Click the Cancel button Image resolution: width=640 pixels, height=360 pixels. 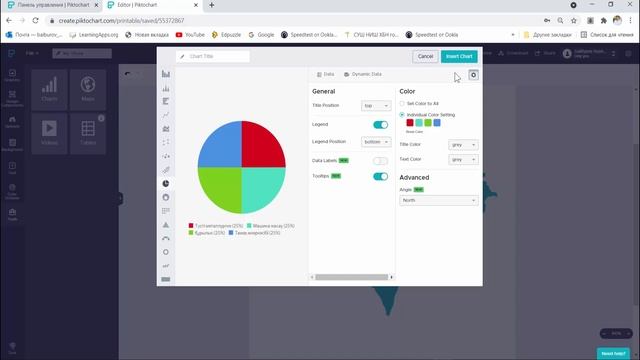click(x=425, y=56)
